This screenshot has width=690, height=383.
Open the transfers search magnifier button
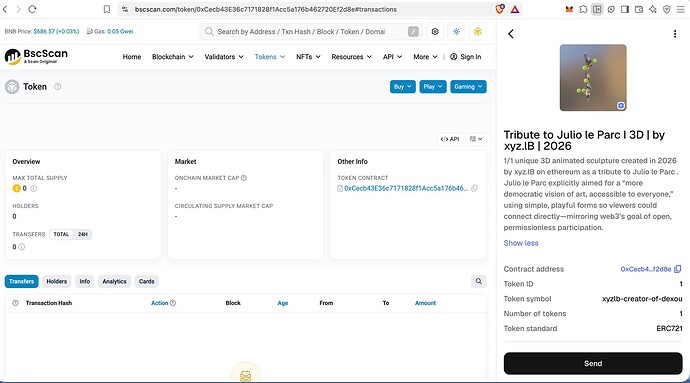click(478, 281)
